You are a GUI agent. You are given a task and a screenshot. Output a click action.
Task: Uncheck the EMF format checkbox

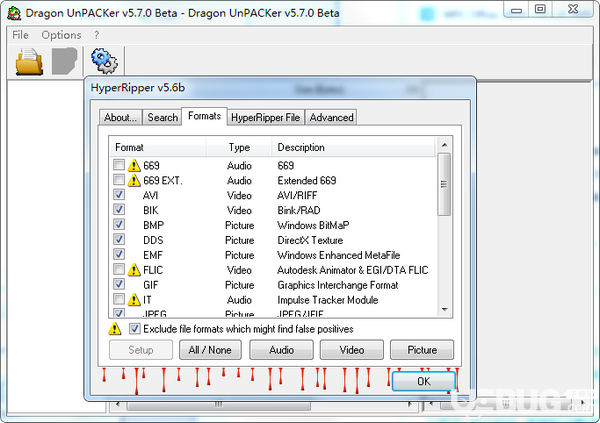(119, 255)
